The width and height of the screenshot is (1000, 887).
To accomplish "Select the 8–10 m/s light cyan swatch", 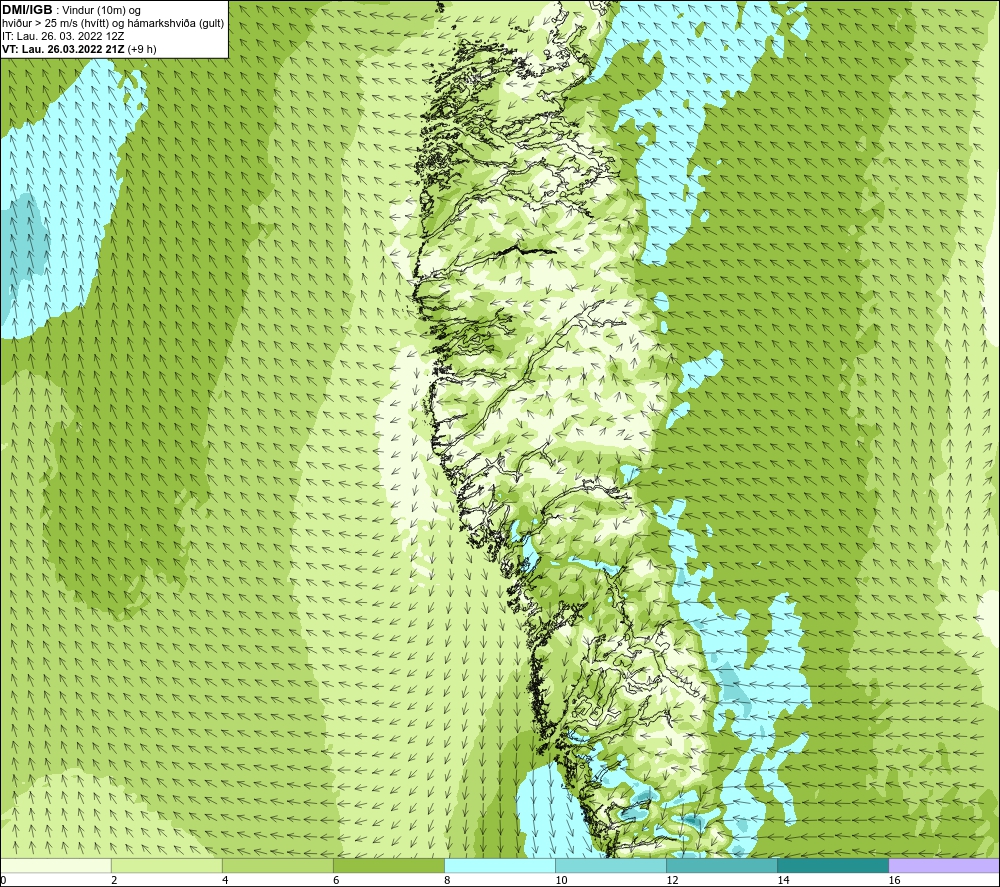I will pyautogui.click(x=500, y=865).
